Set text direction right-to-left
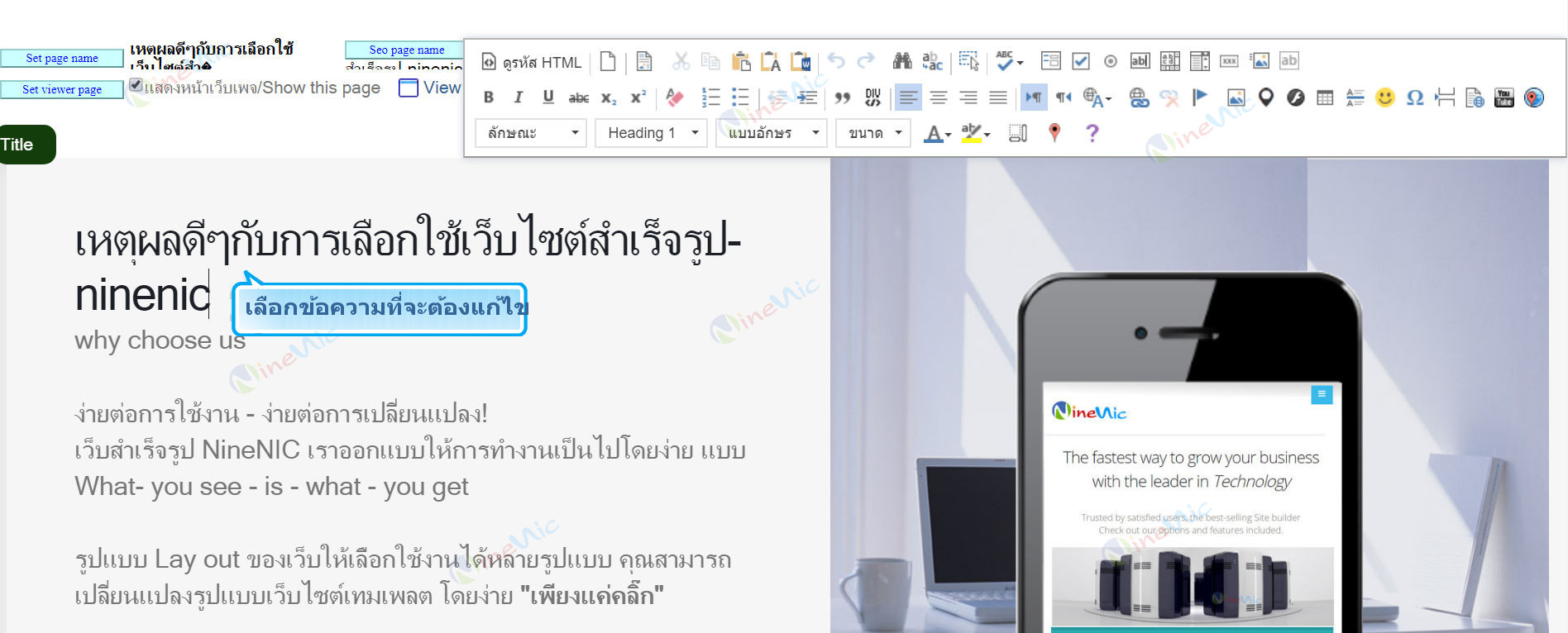The width and height of the screenshot is (1568, 633). pos(1064,98)
